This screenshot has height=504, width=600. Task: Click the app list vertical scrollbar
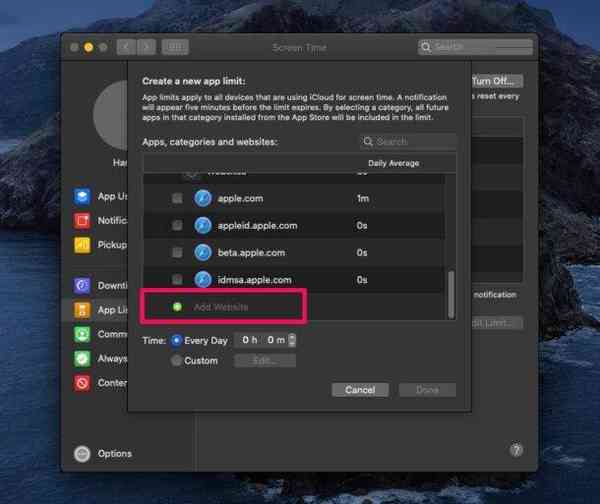pyautogui.click(x=451, y=295)
